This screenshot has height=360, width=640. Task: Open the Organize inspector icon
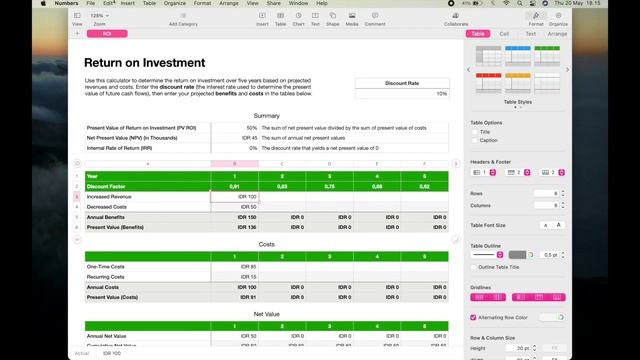coord(558,16)
